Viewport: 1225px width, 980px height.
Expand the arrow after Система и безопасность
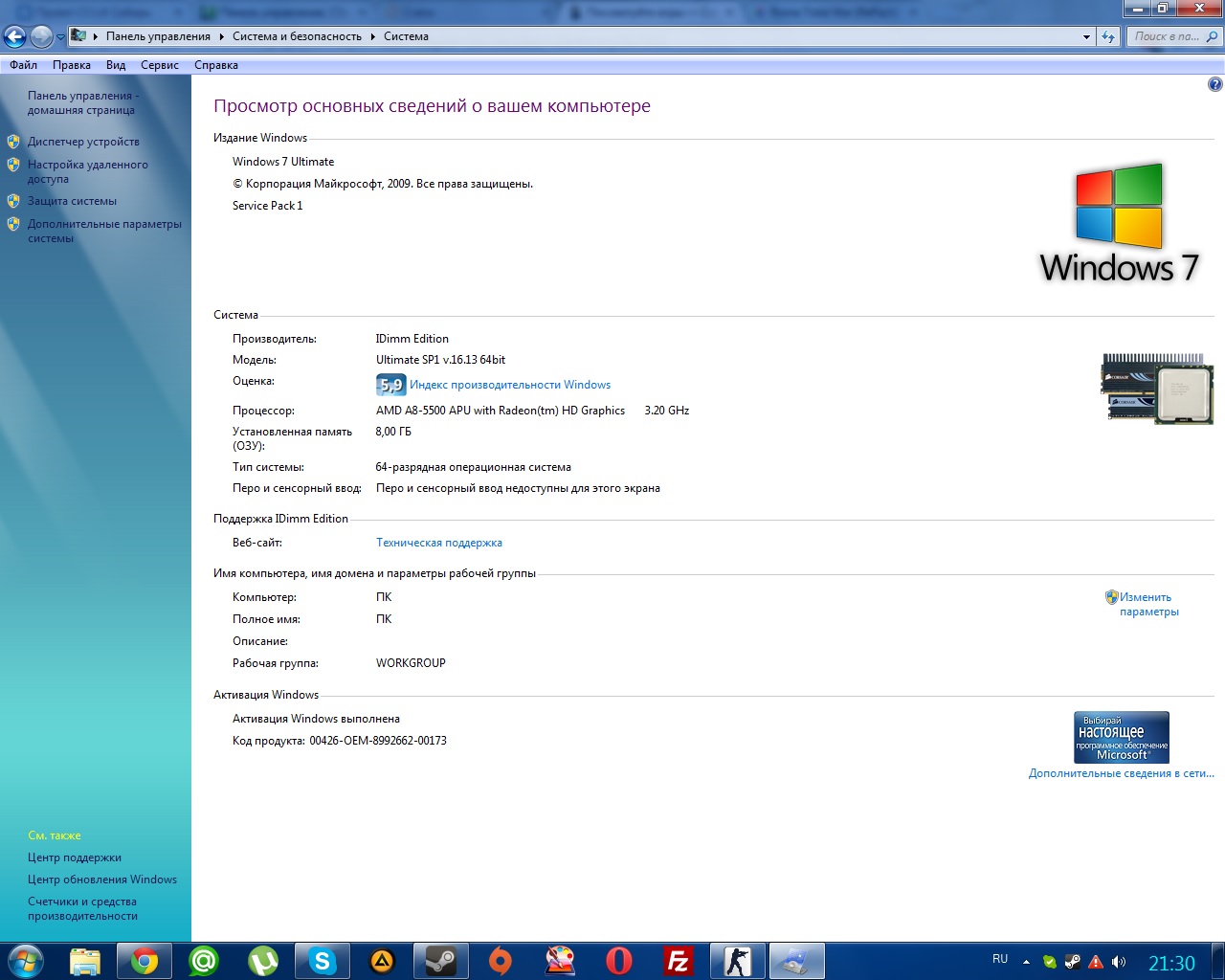click(373, 36)
